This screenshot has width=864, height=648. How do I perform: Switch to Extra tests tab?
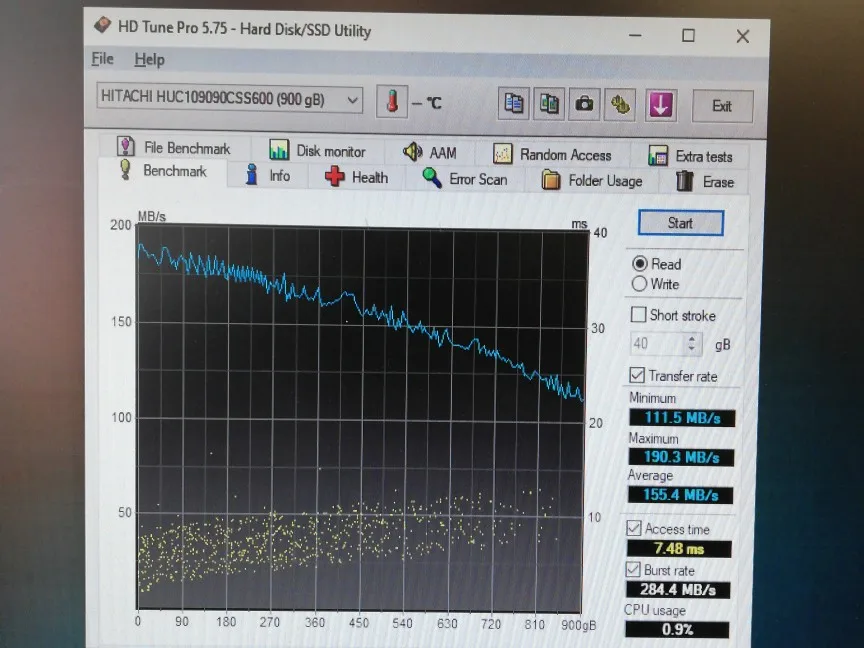(690, 156)
